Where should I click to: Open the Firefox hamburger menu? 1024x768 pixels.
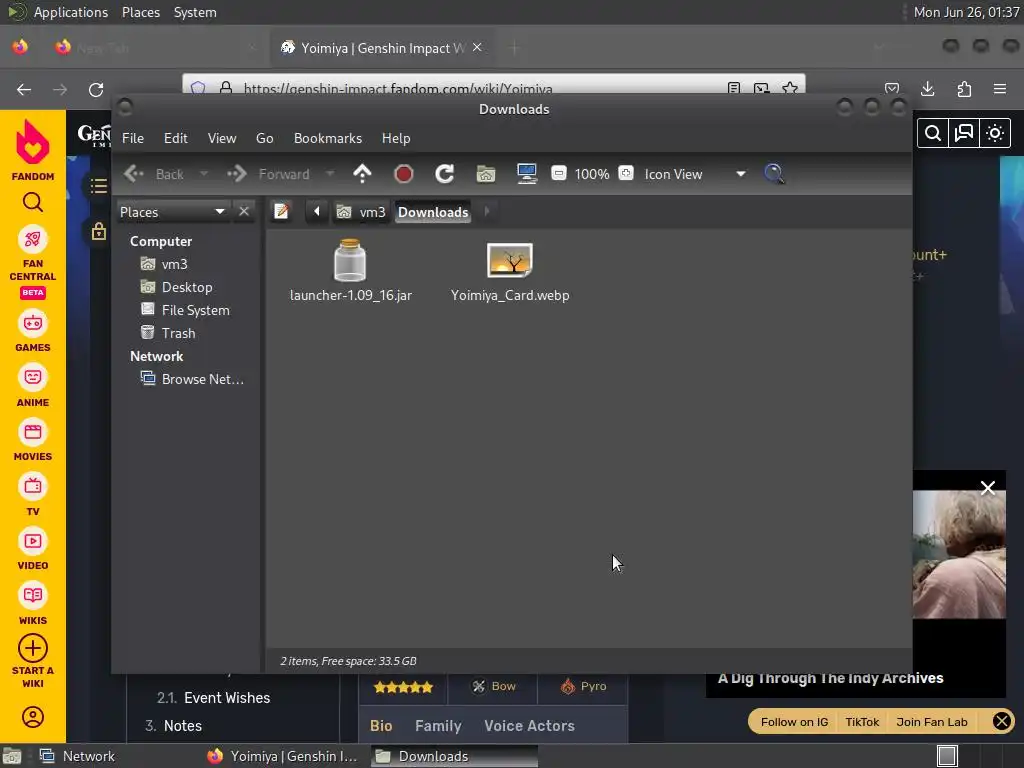pos(999,89)
